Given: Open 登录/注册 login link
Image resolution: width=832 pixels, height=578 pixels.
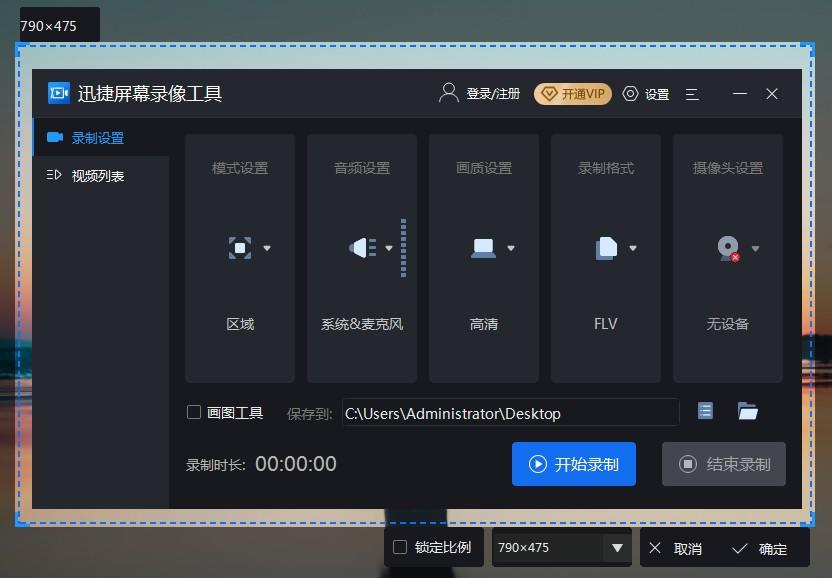Looking at the screenshot, I should coord(493,94).
